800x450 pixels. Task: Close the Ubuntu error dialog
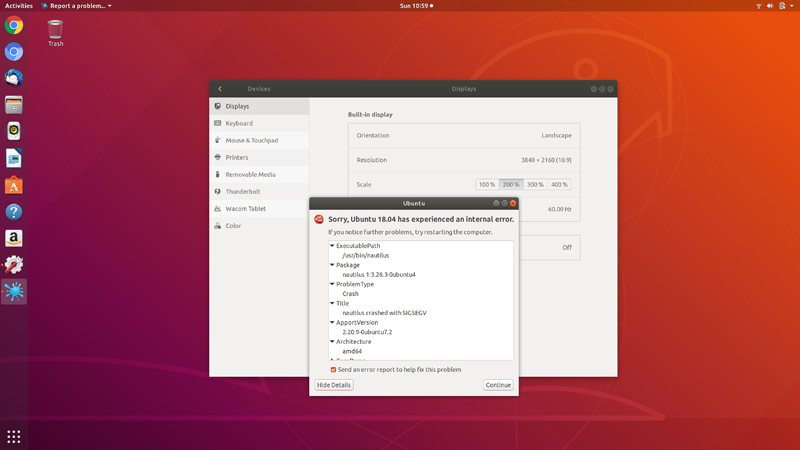513,203
